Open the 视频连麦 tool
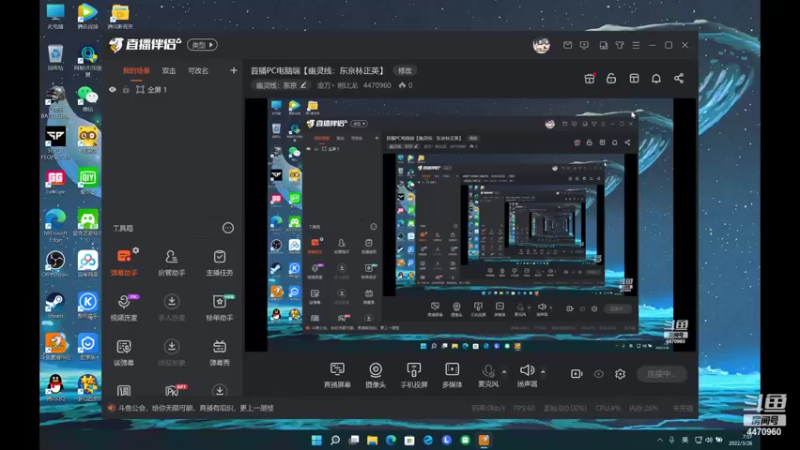The image size is (800, 450). pyautogui.click(x=124, y=307)
